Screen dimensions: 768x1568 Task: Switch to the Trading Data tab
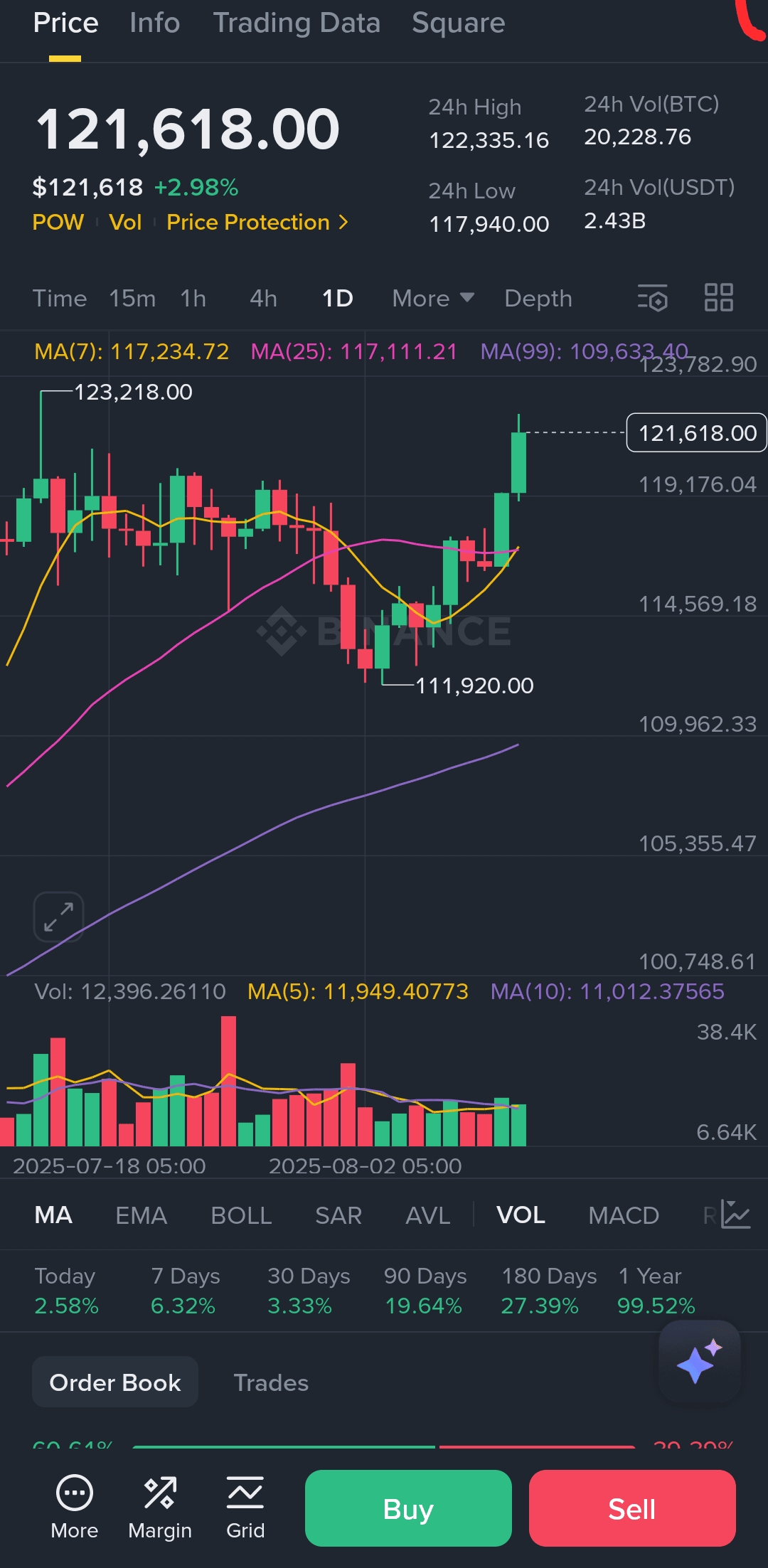tap(297, 23)
